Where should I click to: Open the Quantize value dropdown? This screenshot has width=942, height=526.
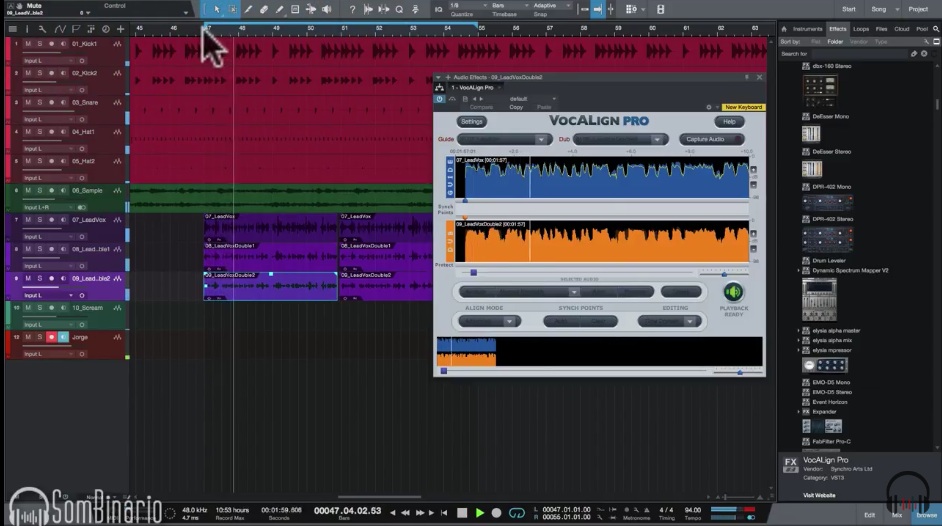469,5
